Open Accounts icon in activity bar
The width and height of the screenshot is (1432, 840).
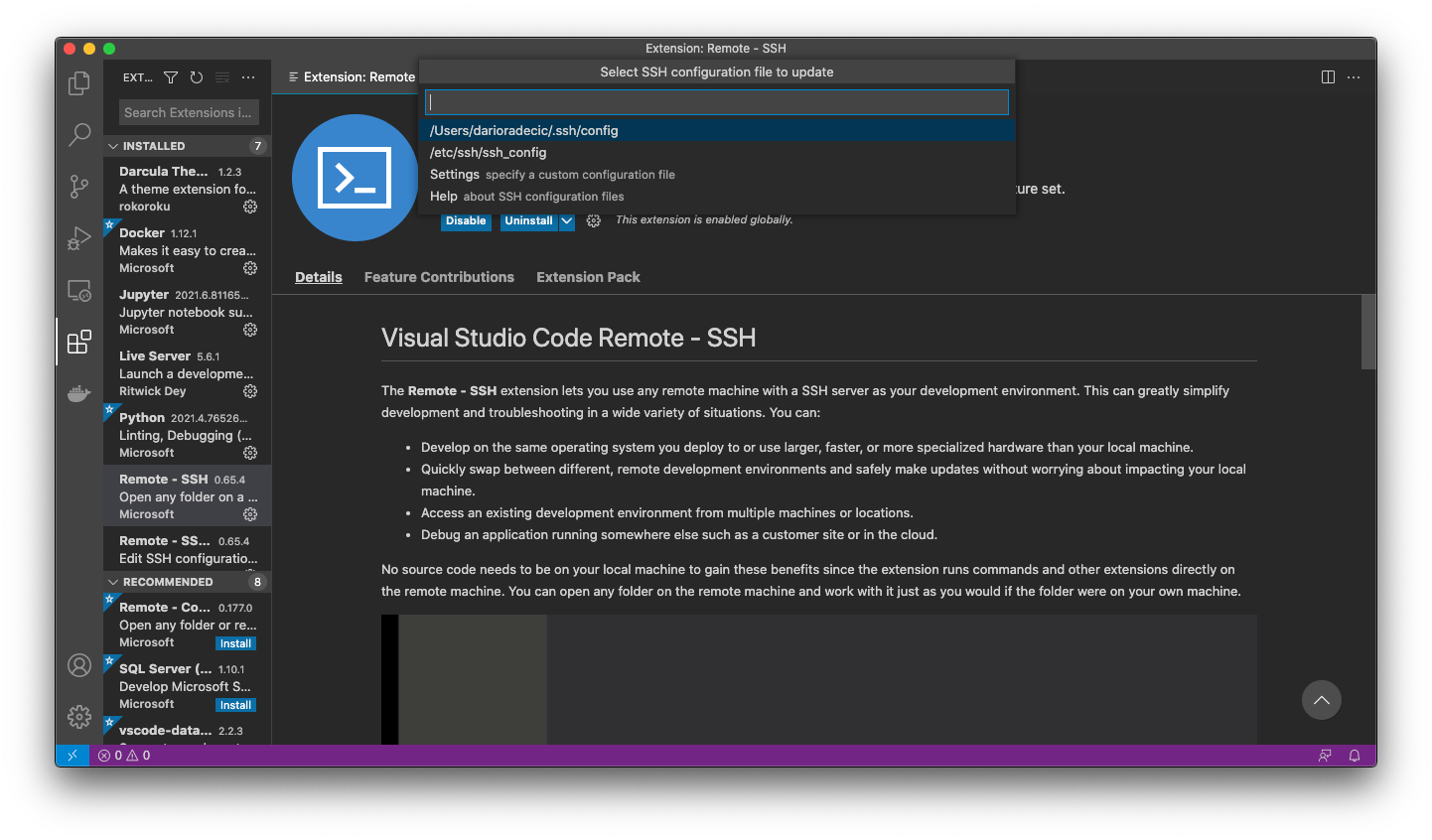(79, 665)
